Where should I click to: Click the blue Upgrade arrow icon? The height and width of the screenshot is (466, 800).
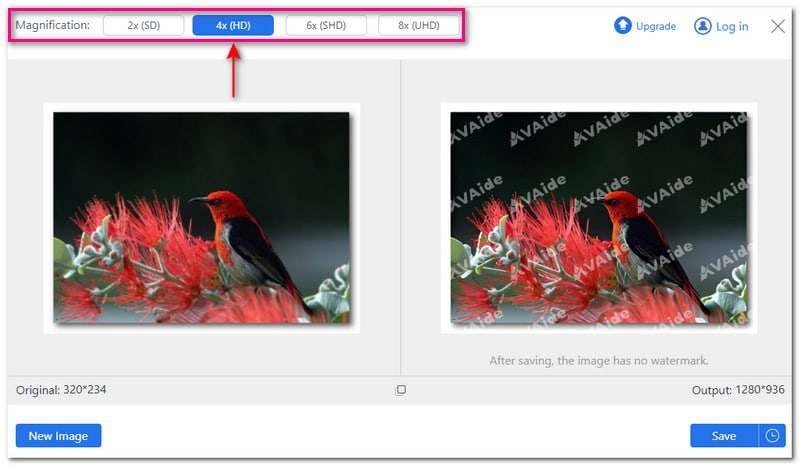point(623,26)
